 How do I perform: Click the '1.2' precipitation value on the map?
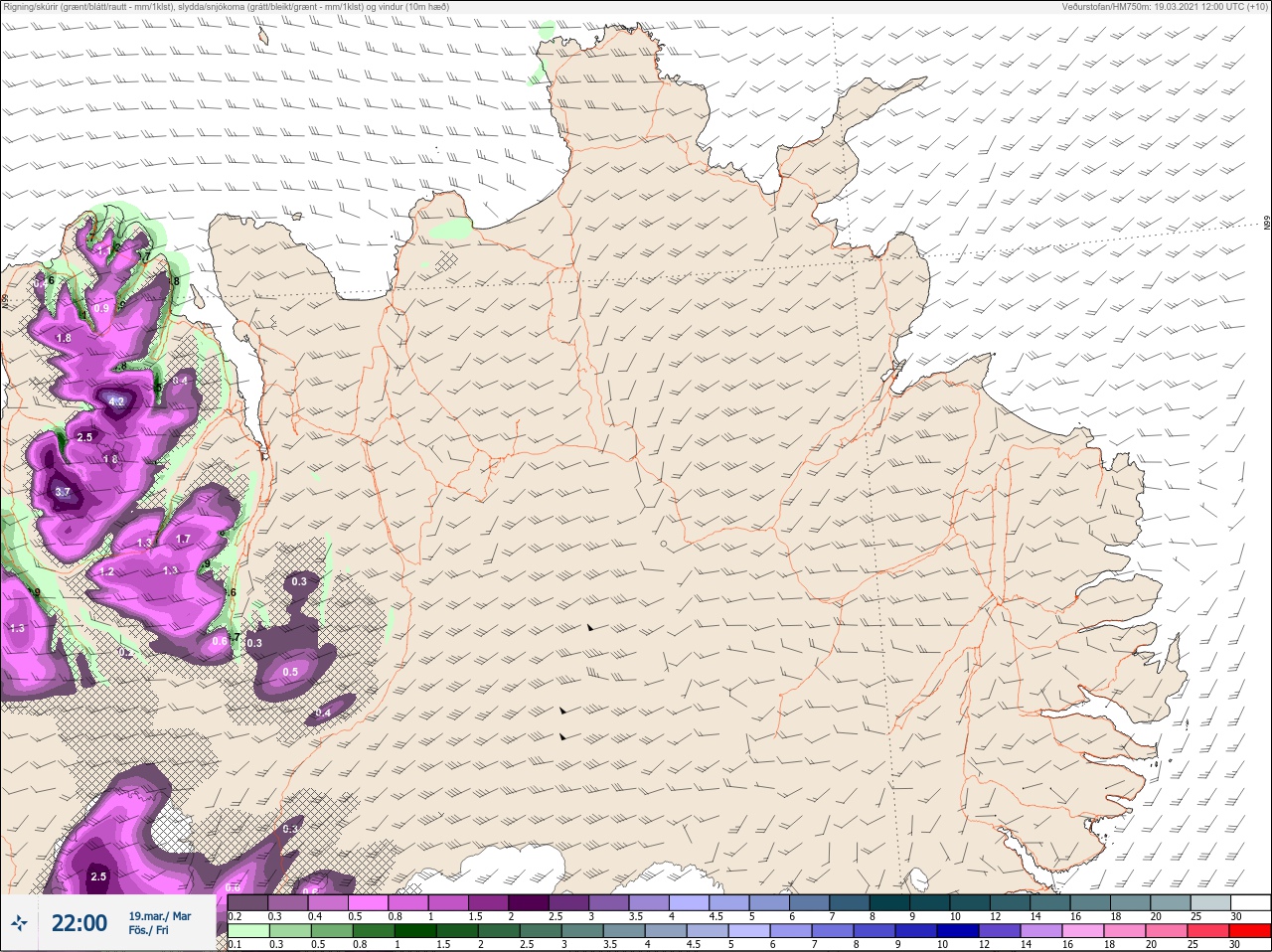coord(107,571)
